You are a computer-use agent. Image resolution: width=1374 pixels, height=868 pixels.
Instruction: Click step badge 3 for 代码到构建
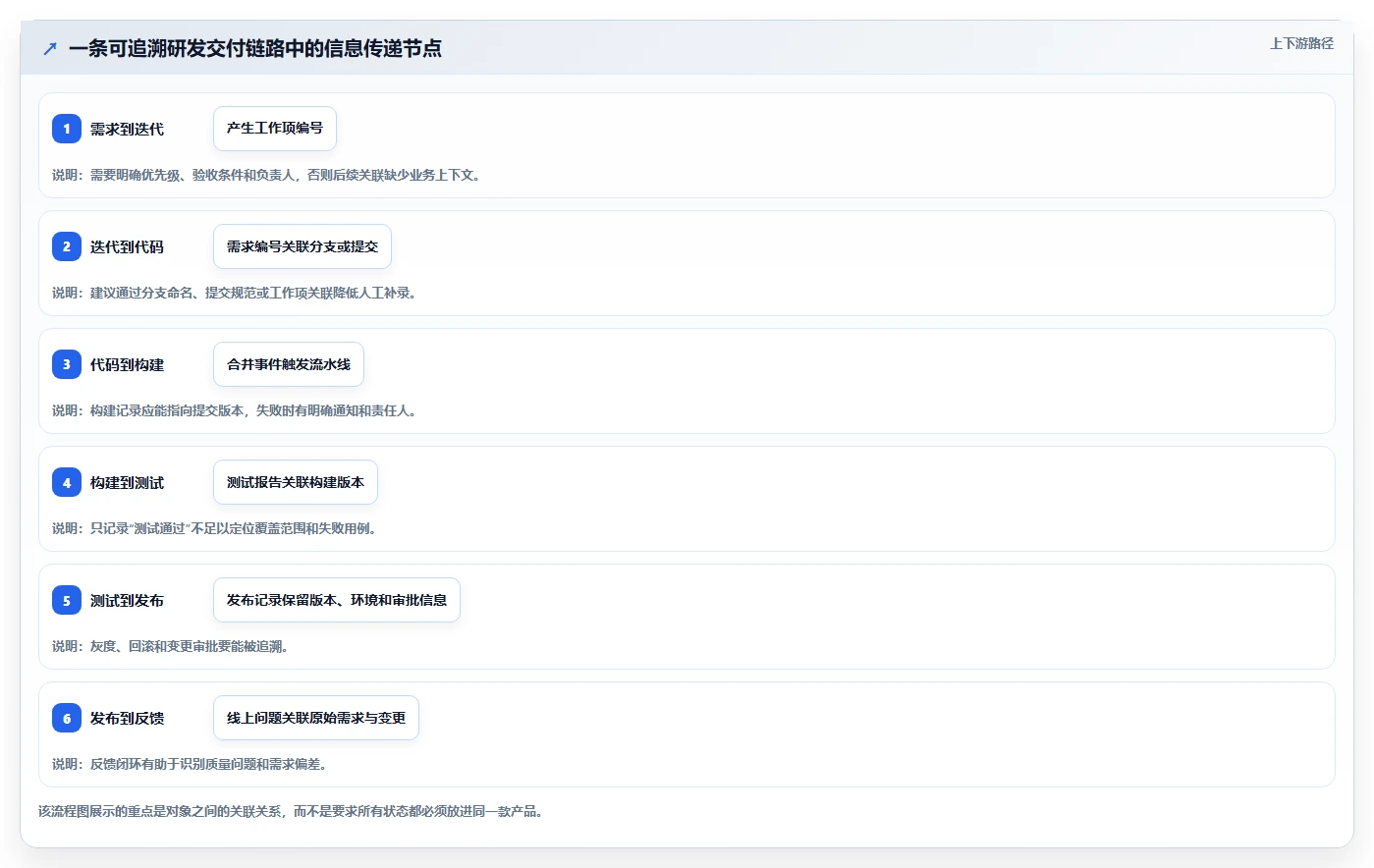pos(67,364)
